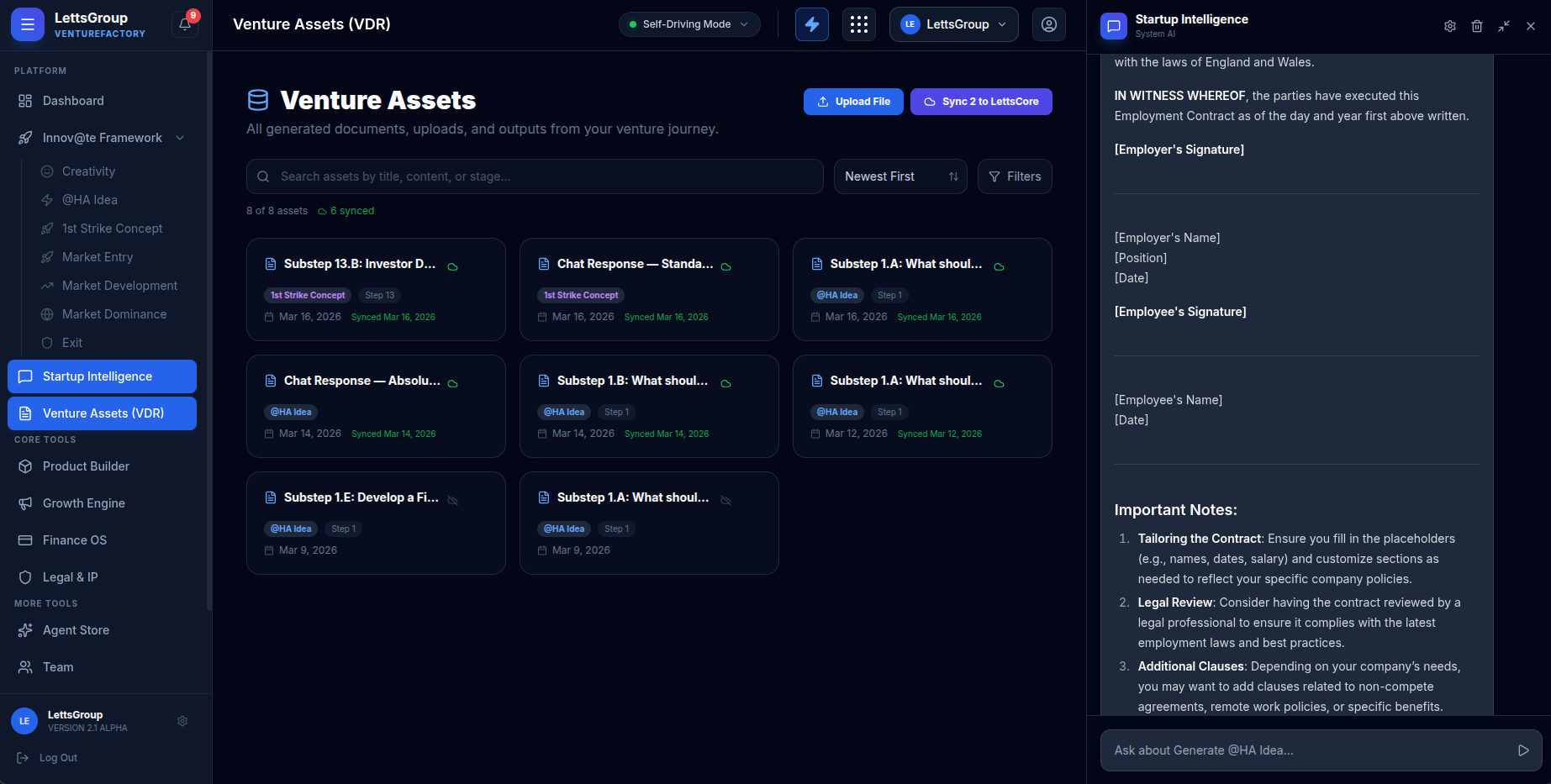The height and width of the screenshot is (784, 1551).
Task: Go to Market Entry stage
Action: (x=98, y=257)
